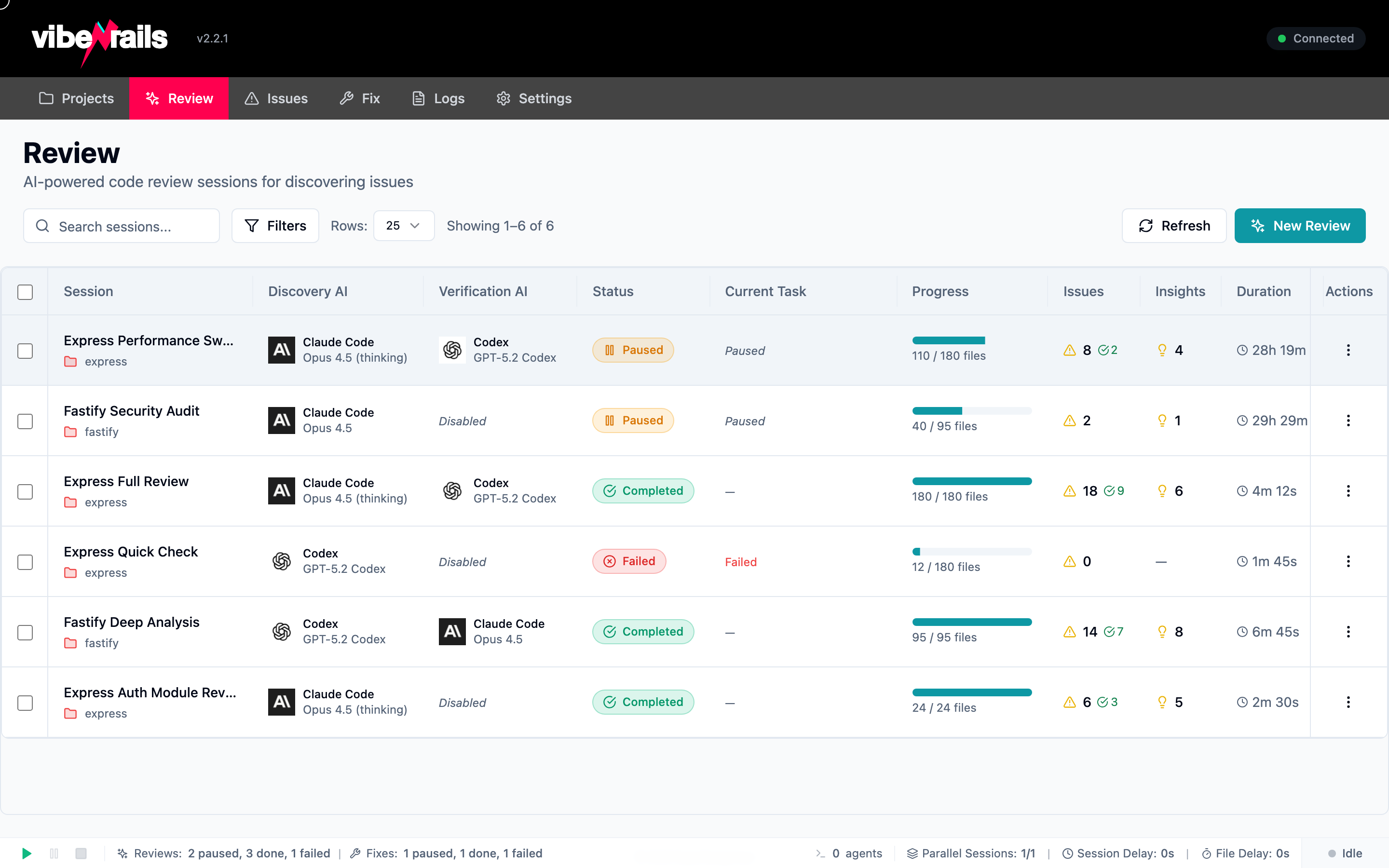Open the three-dot menu on Fastify Deep Analysis
Viewport: 1389px width, 868px height.
(1348, 632)
